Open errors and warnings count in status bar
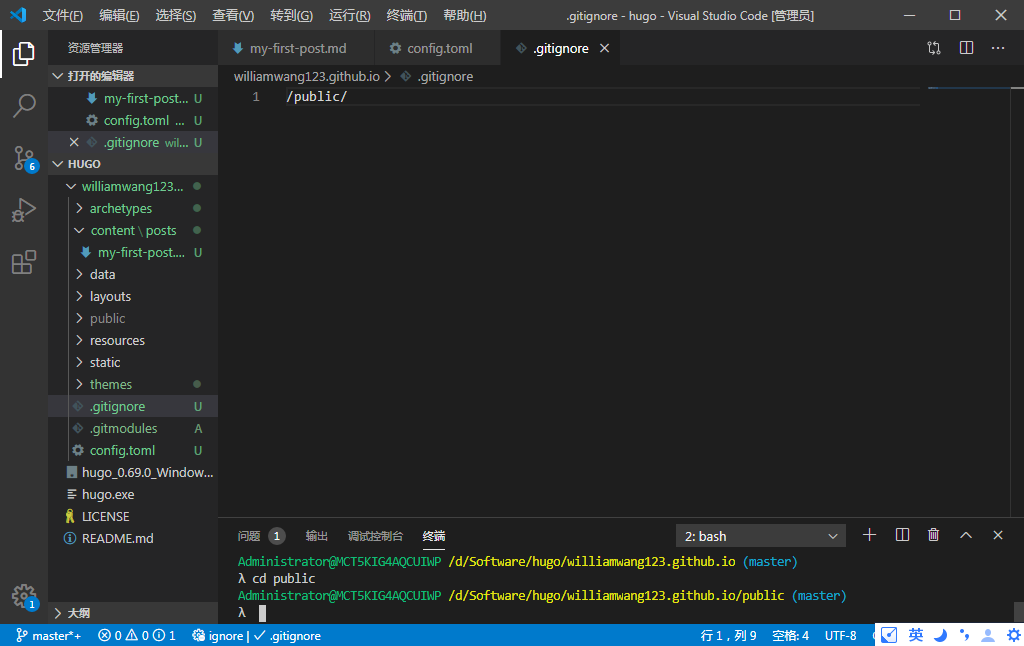Screen dimensions: 1024x646 click(x=136, y=636)
